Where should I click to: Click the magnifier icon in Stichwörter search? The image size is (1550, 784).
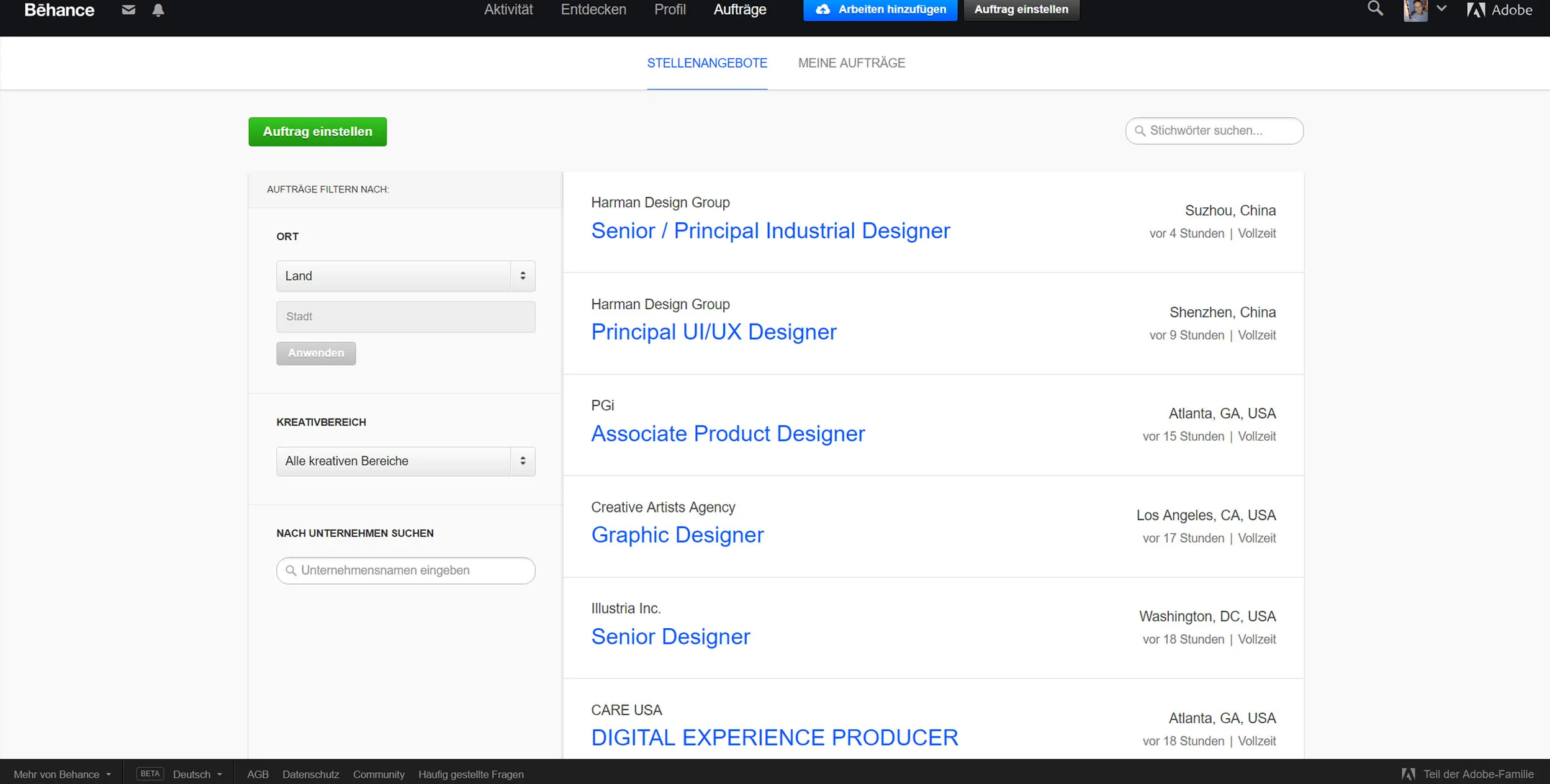click(1140, 131)
